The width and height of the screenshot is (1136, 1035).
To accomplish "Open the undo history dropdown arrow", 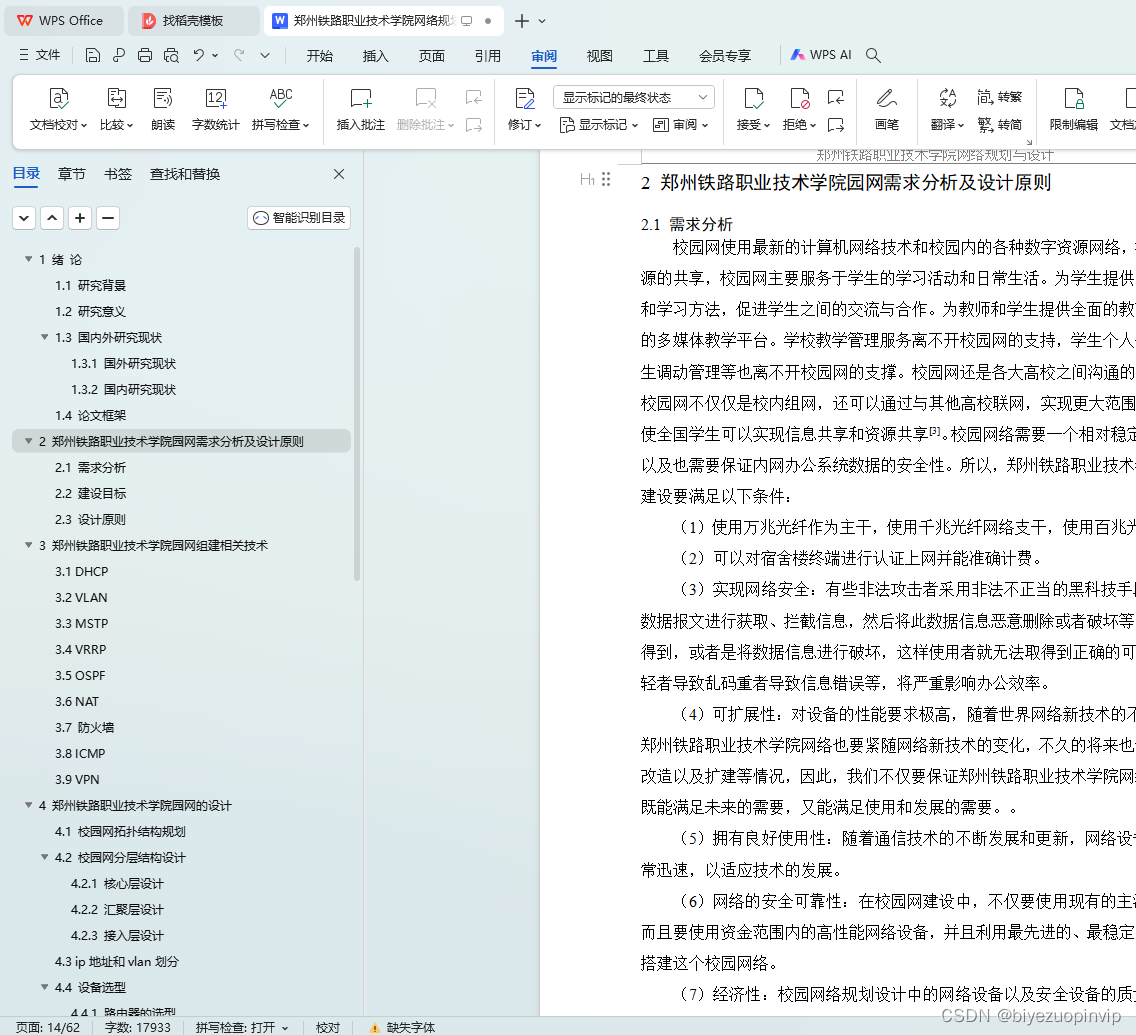I will point(215,55).
